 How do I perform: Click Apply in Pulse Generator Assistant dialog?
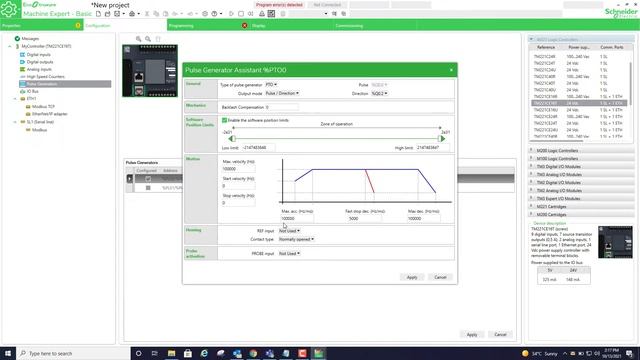[x=412, y=277]
